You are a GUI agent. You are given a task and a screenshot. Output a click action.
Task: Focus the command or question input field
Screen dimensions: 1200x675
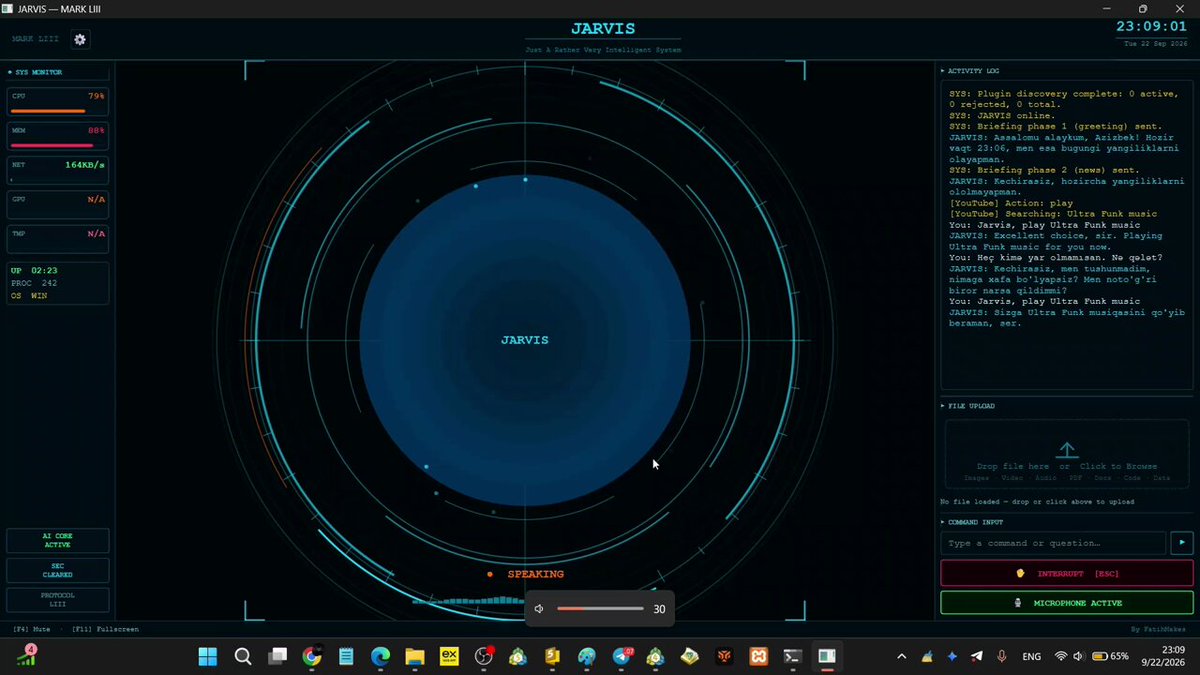point(1053,543)
